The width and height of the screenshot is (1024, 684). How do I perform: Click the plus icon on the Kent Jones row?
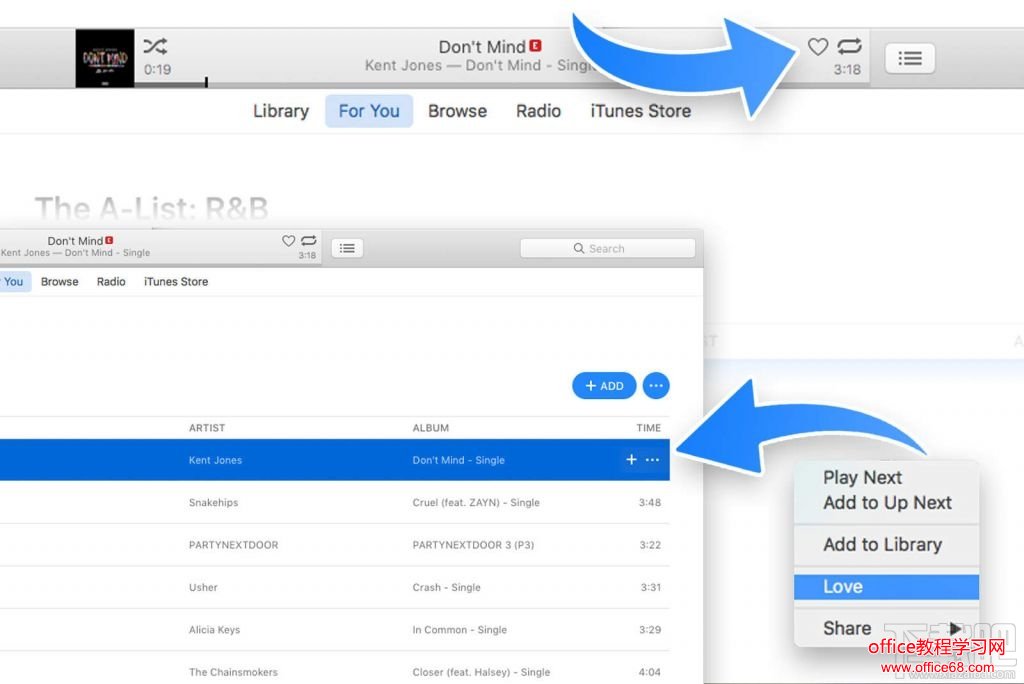click(x=631, y=460)
